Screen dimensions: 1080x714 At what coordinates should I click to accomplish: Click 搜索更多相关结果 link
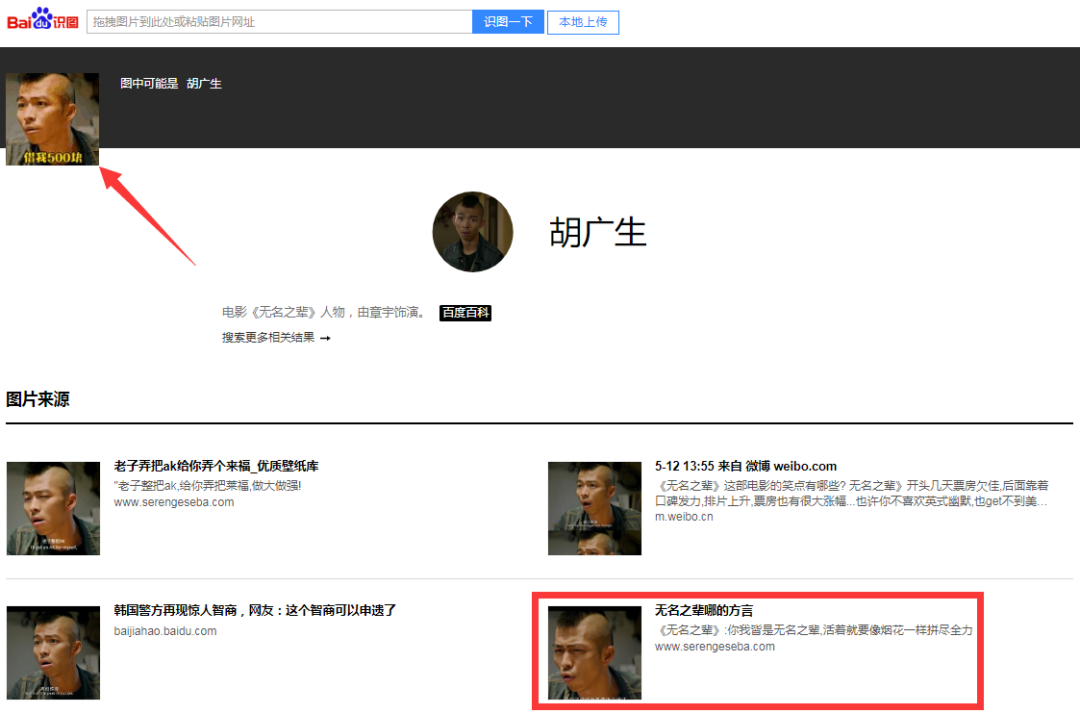click(268, 338)
